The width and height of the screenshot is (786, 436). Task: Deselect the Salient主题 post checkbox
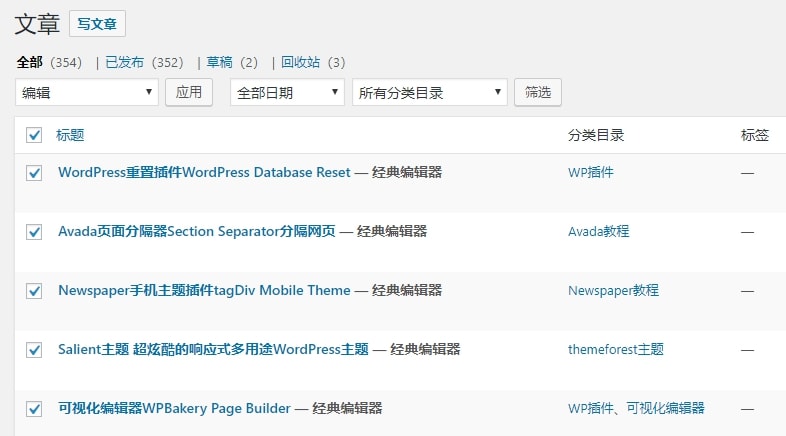(x=34, y=350)
